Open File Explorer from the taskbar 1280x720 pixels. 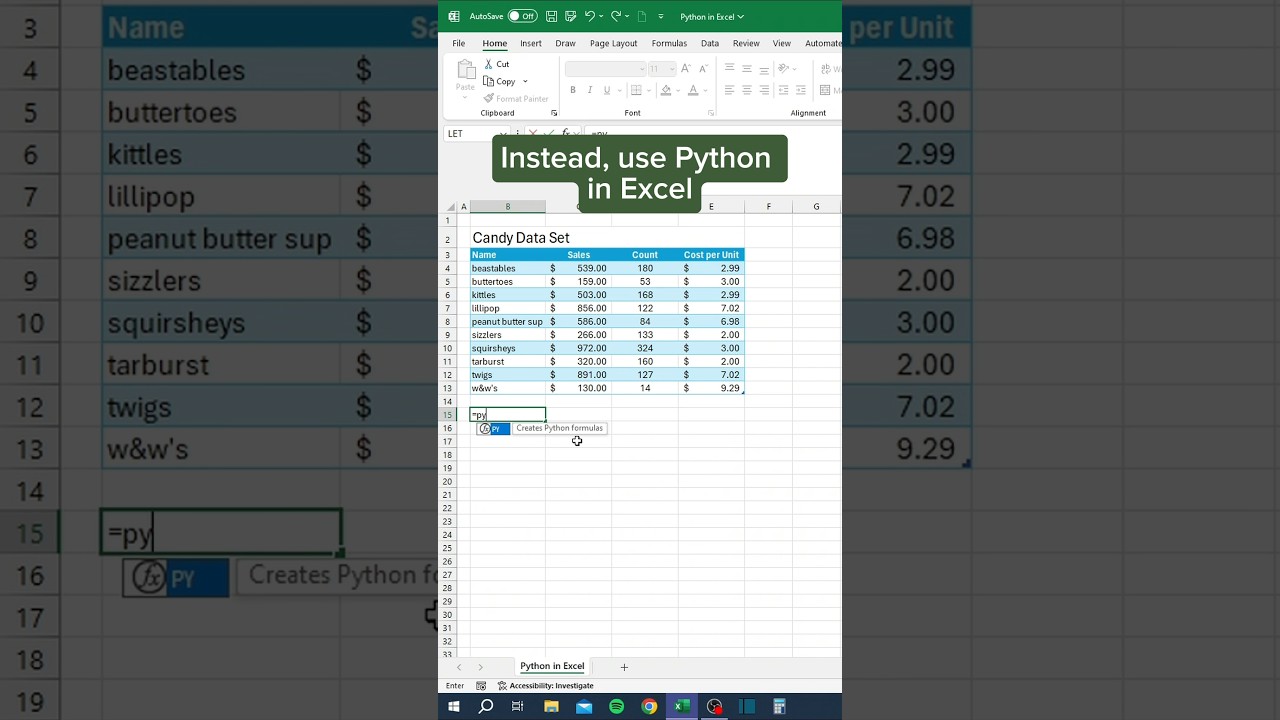(551, 706)
